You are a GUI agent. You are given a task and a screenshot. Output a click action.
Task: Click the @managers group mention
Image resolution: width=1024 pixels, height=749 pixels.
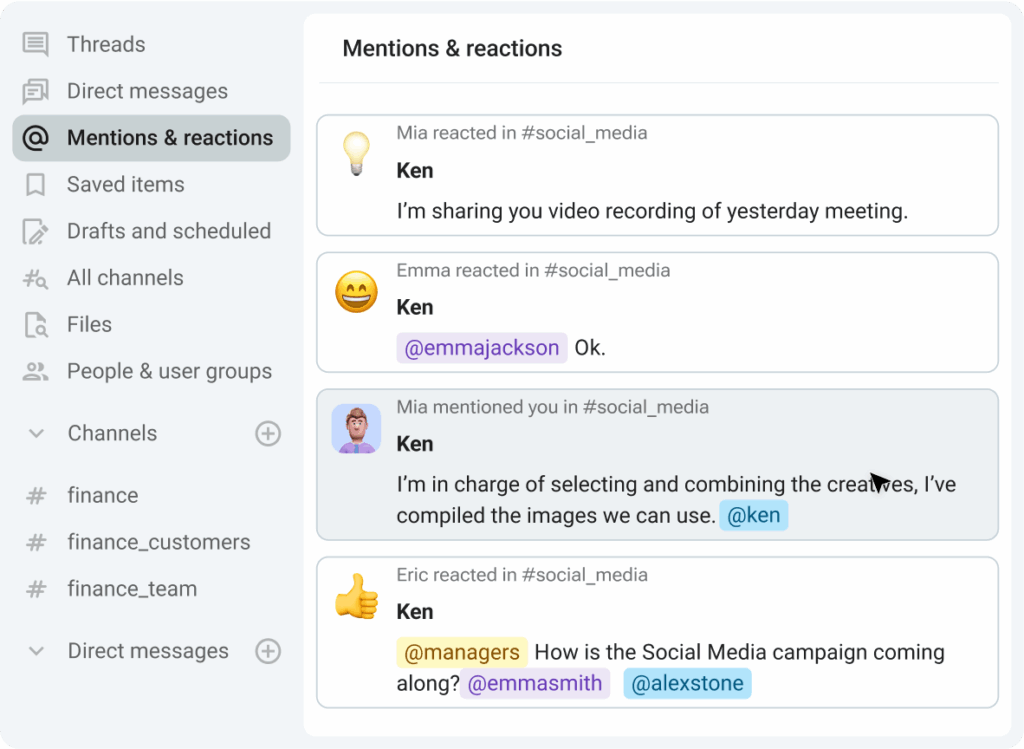pyautogui.click(x=462, y=653)
